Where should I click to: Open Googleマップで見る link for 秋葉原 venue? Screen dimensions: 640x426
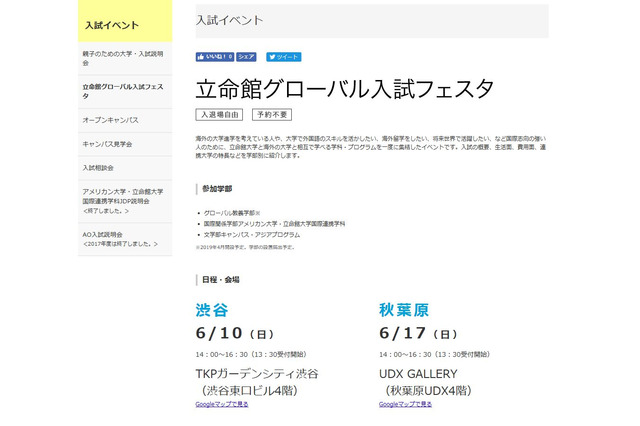pos(405,404)
